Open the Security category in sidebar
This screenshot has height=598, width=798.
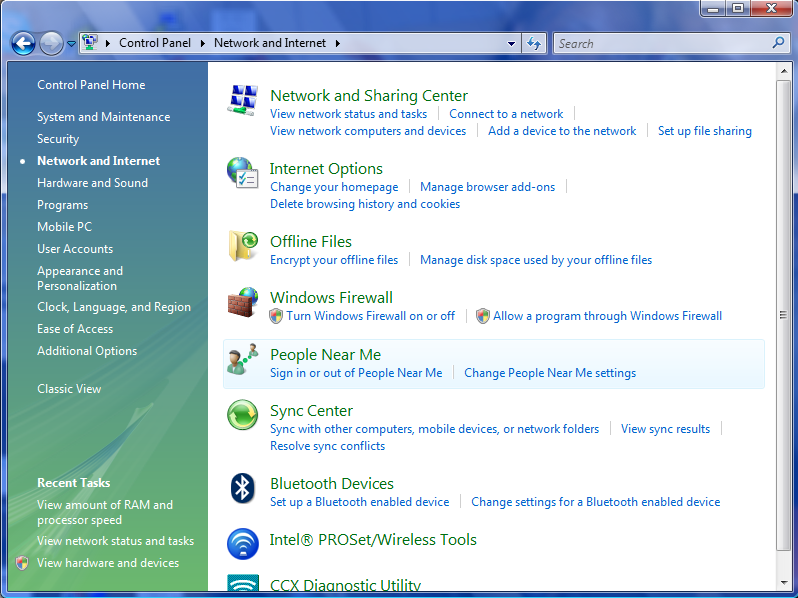pyautogui.click(x=58, y=139)
